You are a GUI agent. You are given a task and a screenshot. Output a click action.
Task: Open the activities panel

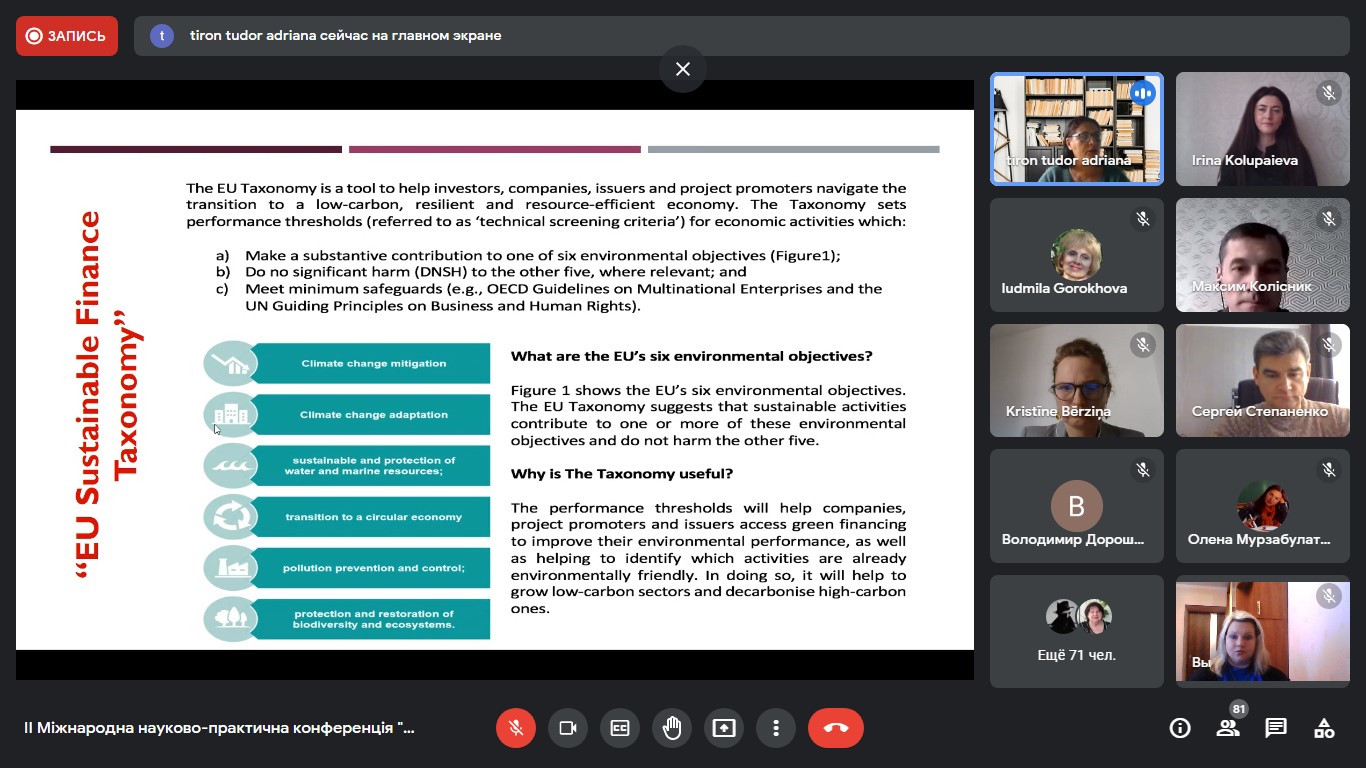click(x=1324, y=728)
